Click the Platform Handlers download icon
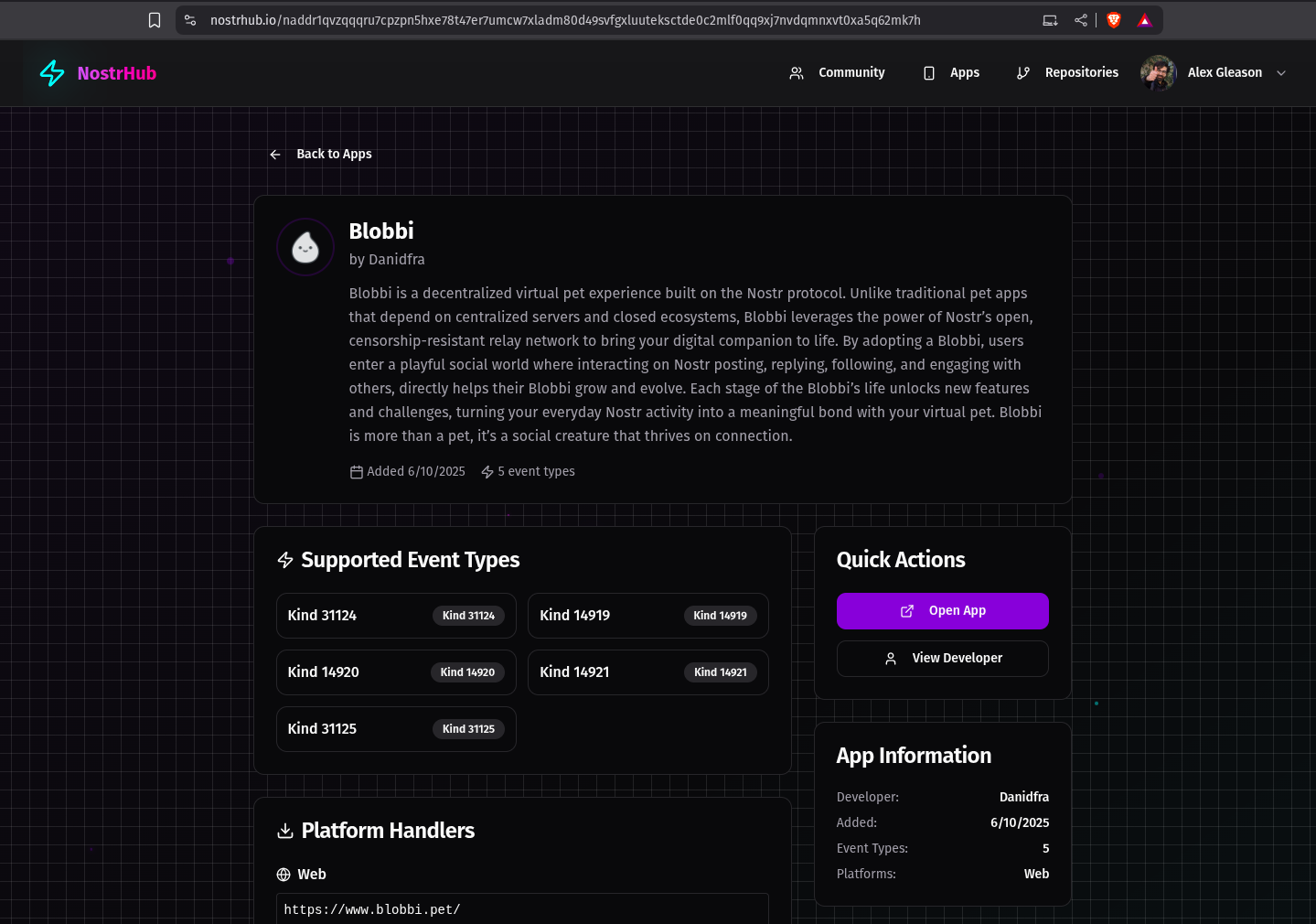 click(x=285, y=831)
